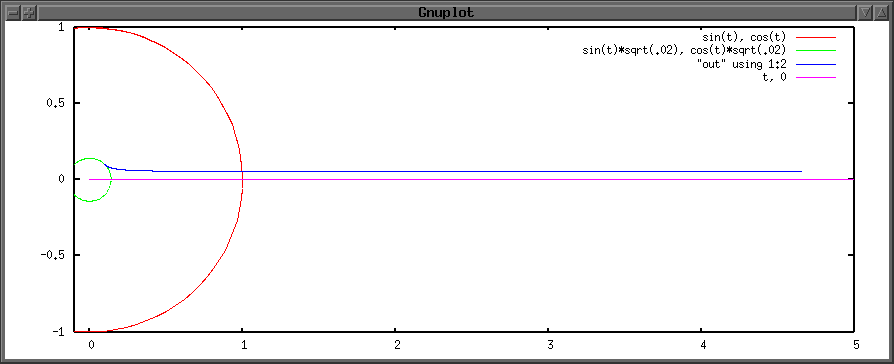Image resolution: width=894 pixels, height=364 pixels.
Task: Click the Gnuplot window title text
Action: tap(446, 12)
